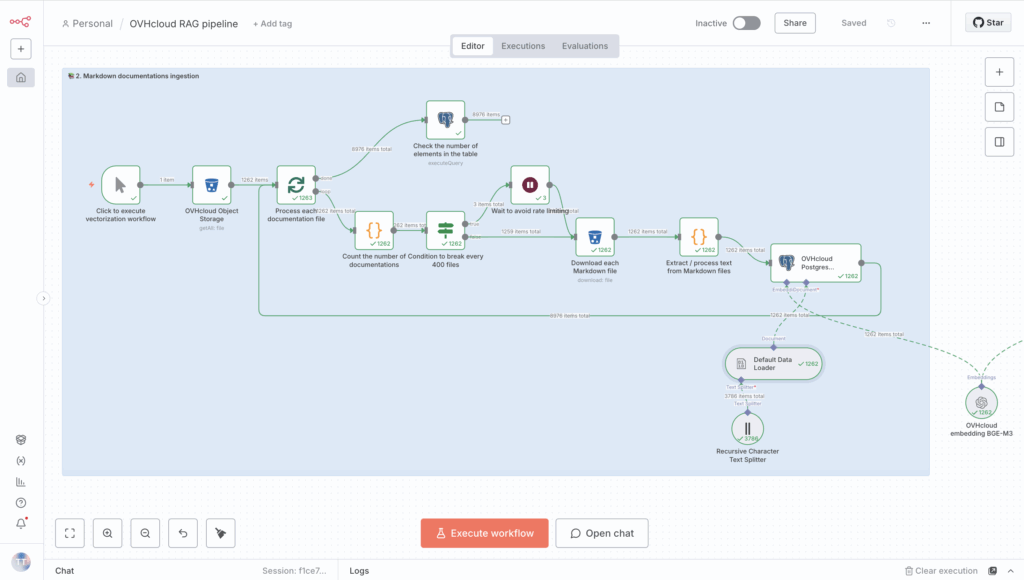The height and width of the screenshot is (580, 1024).
Task: Click the Execute workflow button
Action: pos(484,533)
